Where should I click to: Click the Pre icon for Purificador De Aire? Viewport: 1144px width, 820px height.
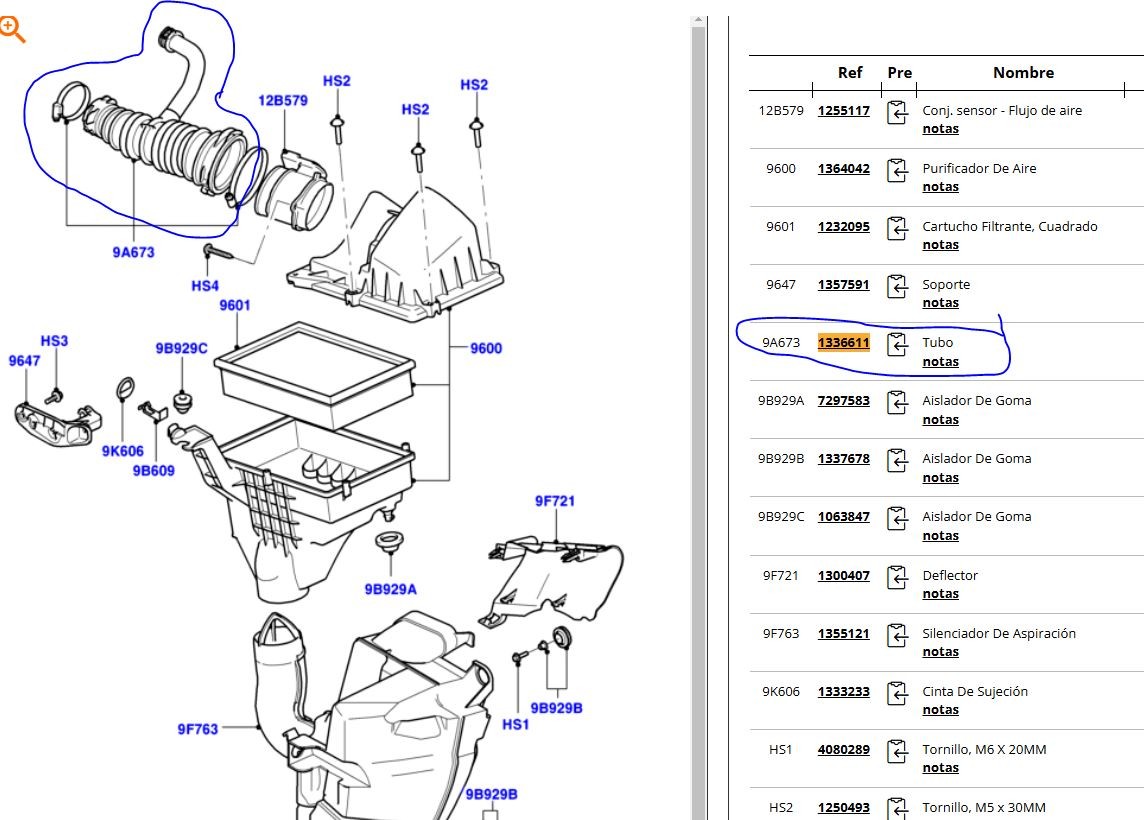pyautogui.click(x=897, y=170)
